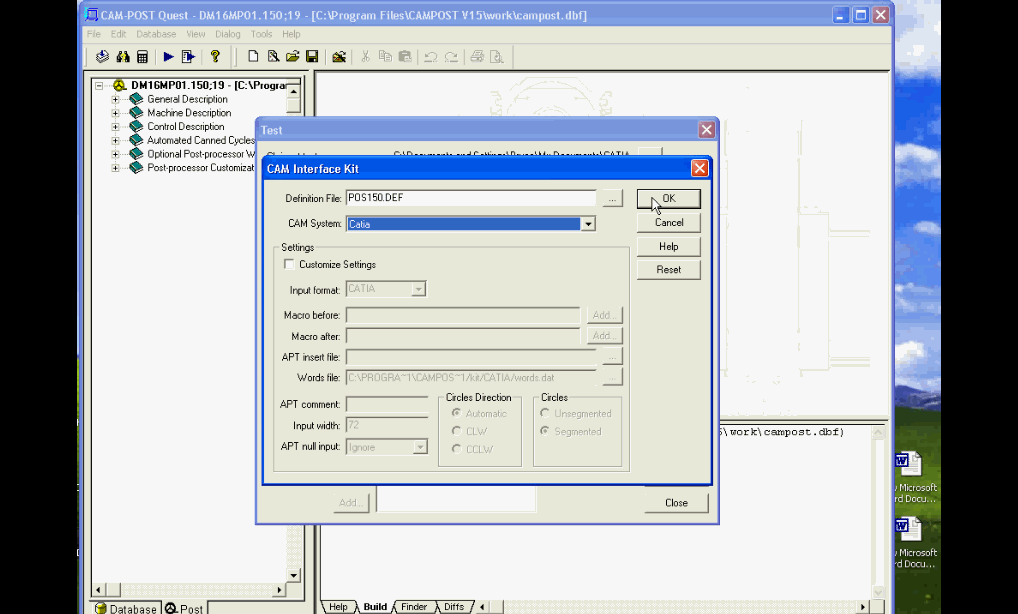
Task: Enable the Customize Settings checkbox
Action: [289, 264]
